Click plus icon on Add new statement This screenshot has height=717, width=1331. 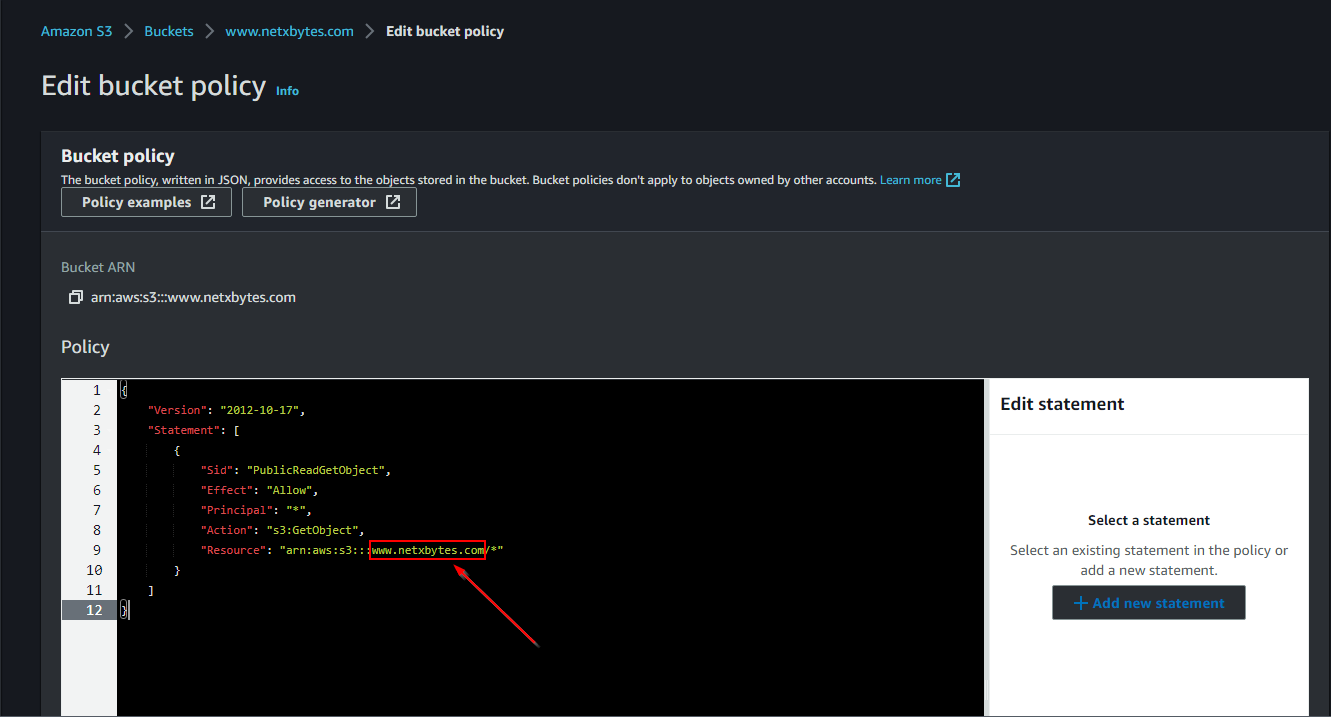point(1080,603)
